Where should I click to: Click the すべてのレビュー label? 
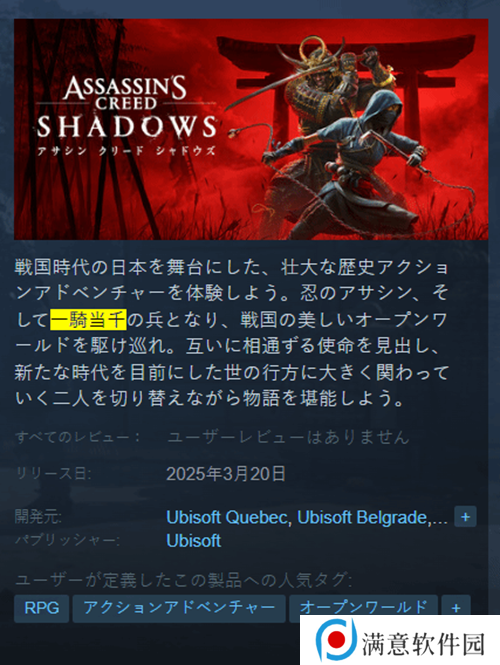78,437
